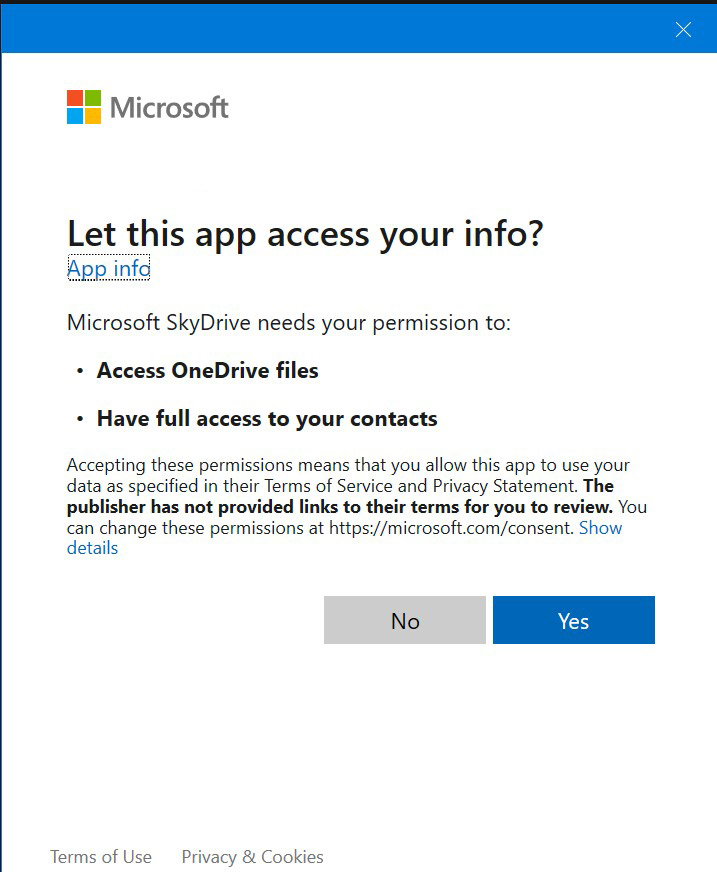Click the bold "publisher has not provided links" warning
Screen dimensions: 717x872
point(340,507)
